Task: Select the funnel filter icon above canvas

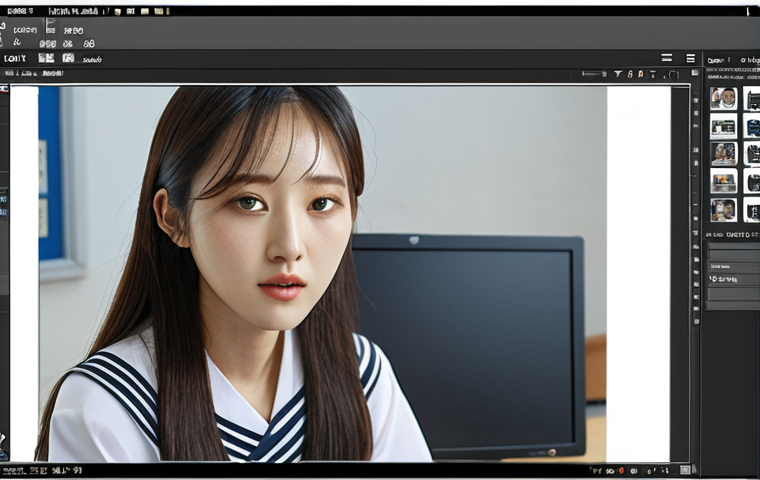Action: click(618, 74)
